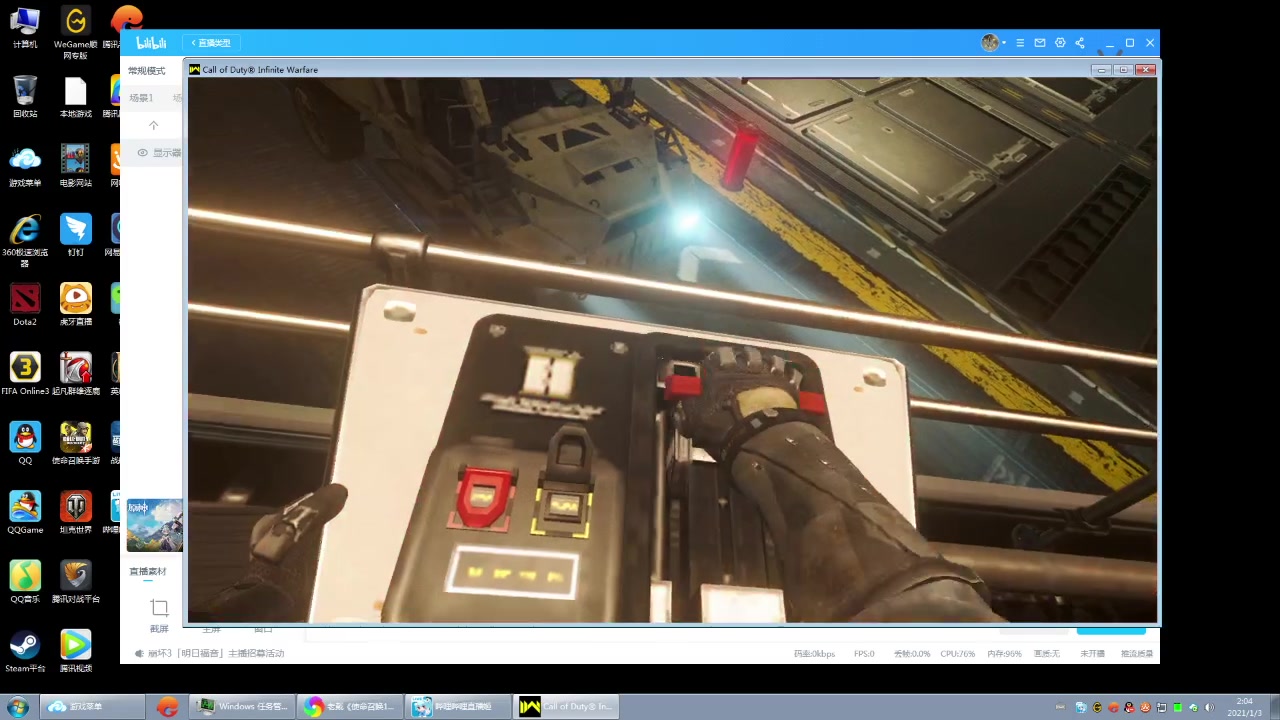The image size is (1280, 720).
Task: Click the orange browser icon on taskbar
Action: pos(167,706)
